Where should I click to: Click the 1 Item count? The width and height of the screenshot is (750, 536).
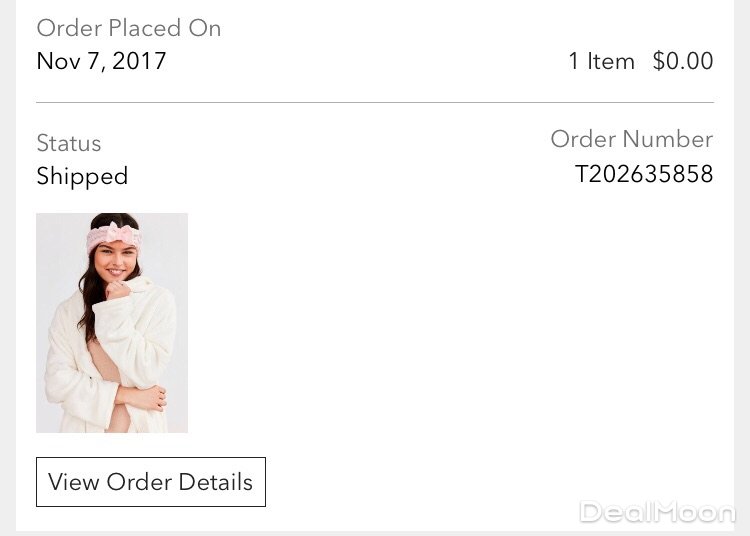click(601, 61)
